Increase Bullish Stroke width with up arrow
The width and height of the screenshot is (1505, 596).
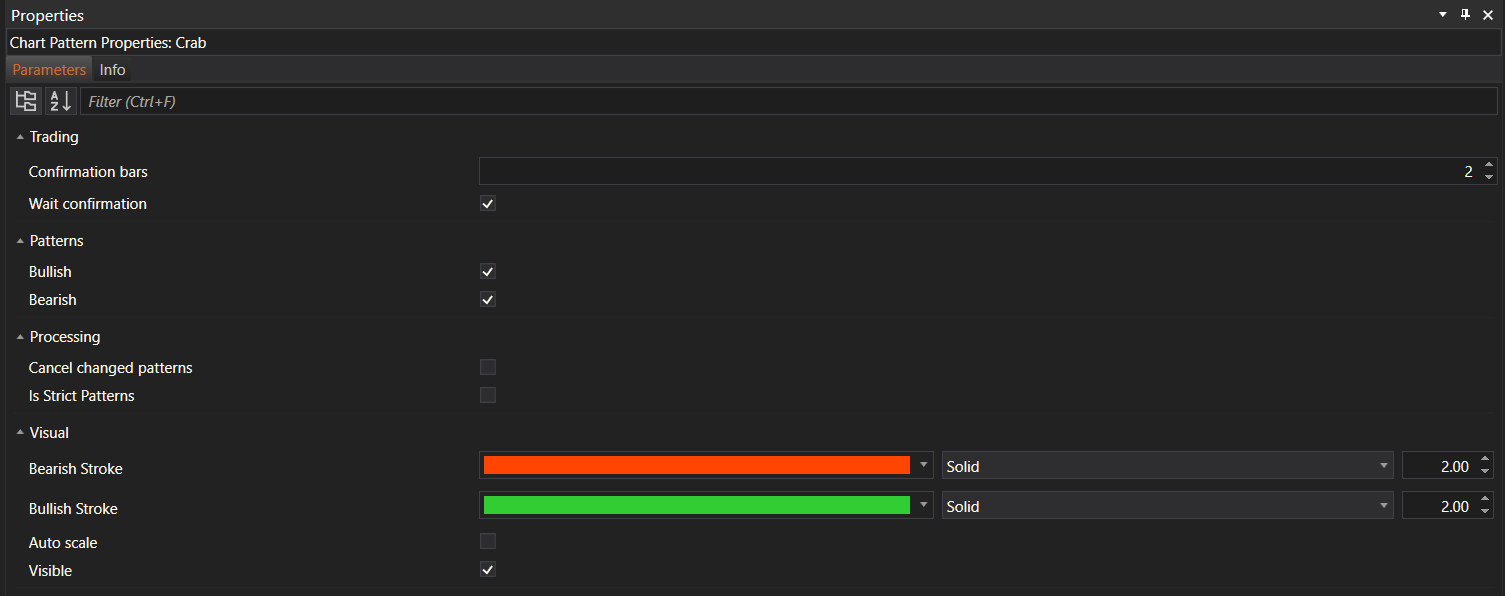point(1485,501)
